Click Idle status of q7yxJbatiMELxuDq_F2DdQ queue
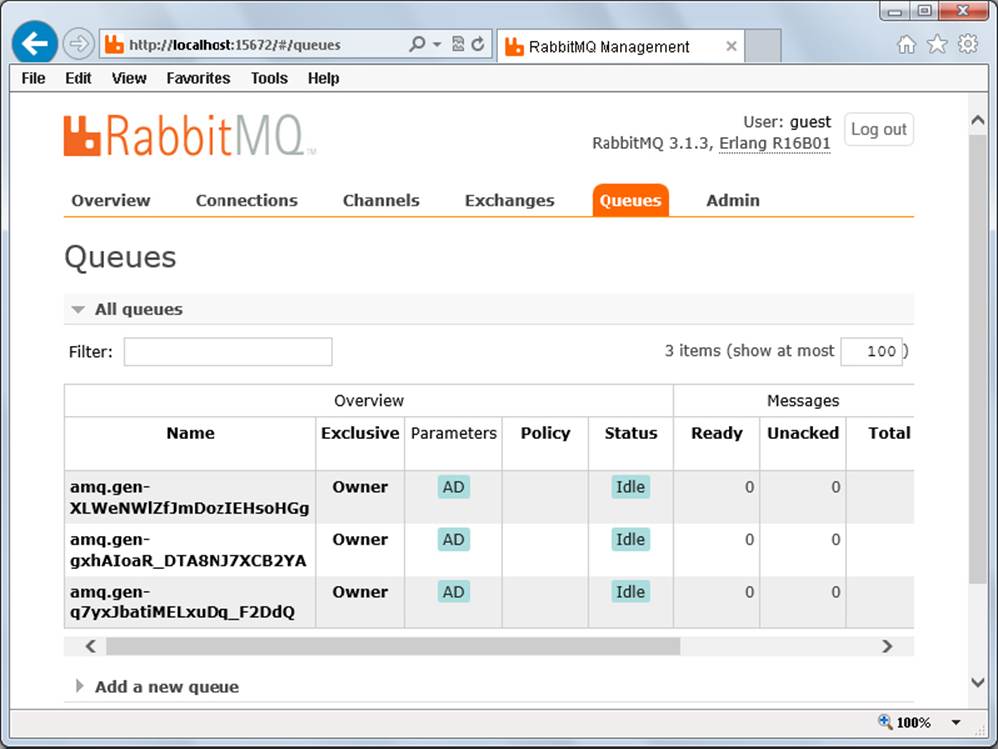The image size is (998, 749). click(x=630, y=592)
